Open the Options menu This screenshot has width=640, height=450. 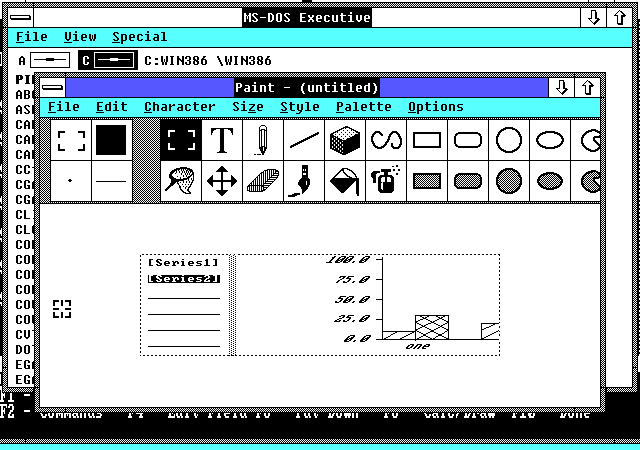[436, 107]
